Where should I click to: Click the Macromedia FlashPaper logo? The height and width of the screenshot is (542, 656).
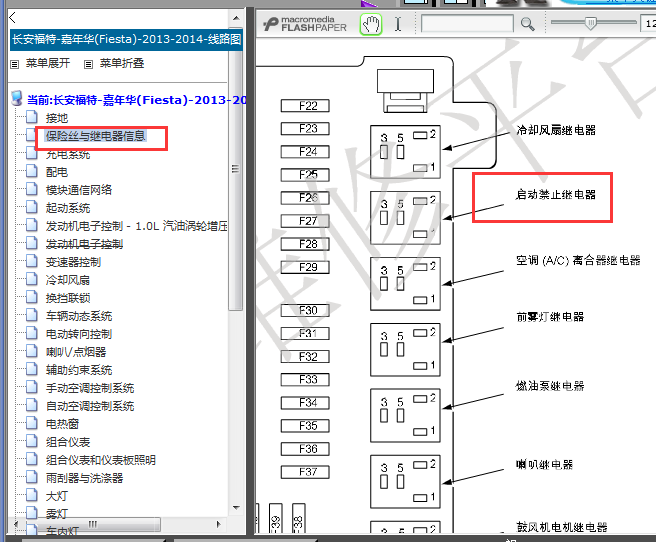click(x=305, y=24)
